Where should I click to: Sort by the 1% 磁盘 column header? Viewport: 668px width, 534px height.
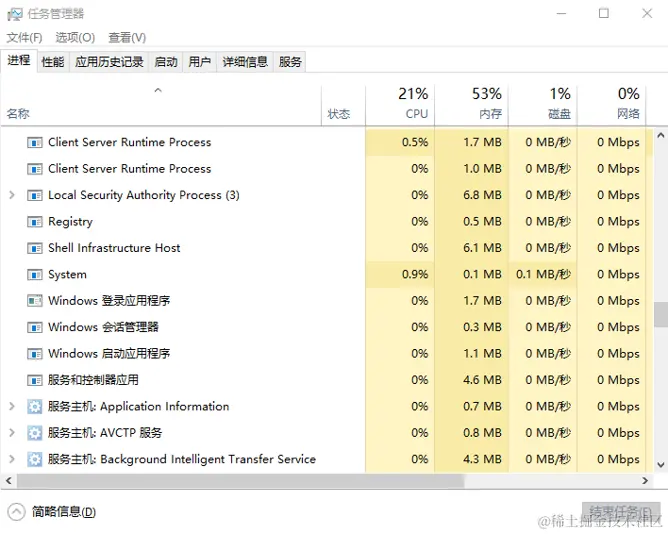tap(542, 105)
